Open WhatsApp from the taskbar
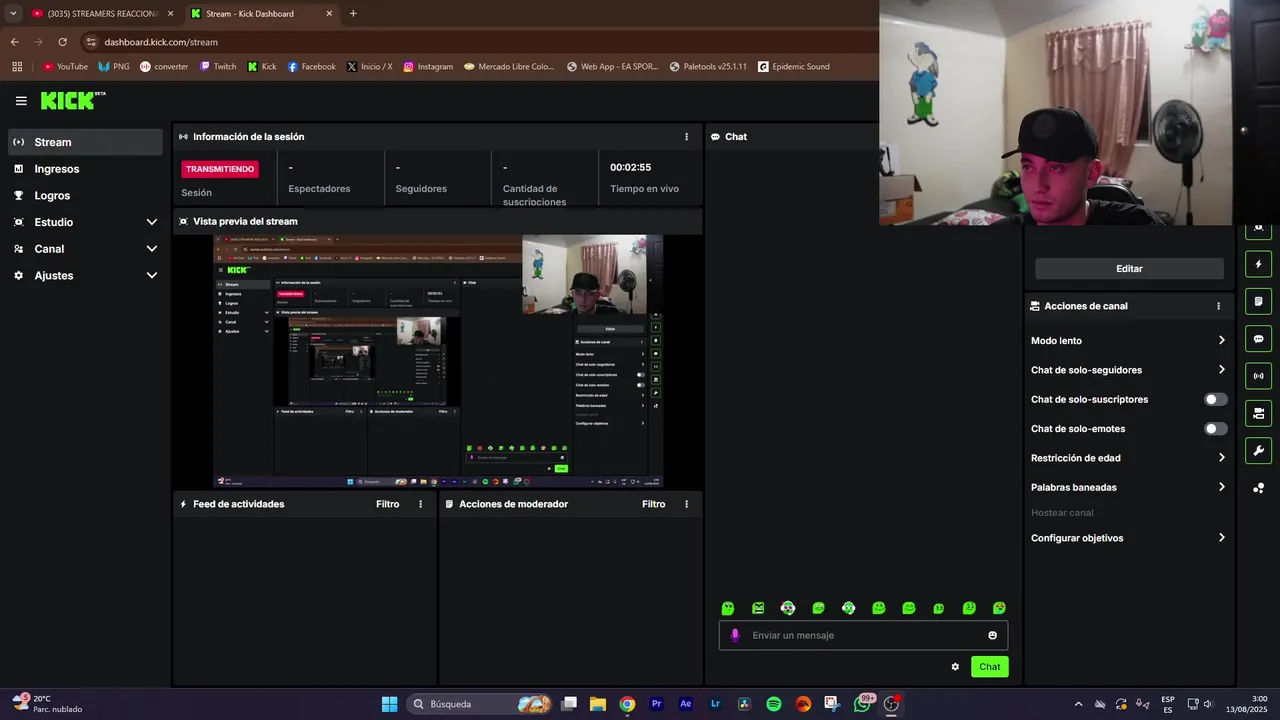 point(862,704)
